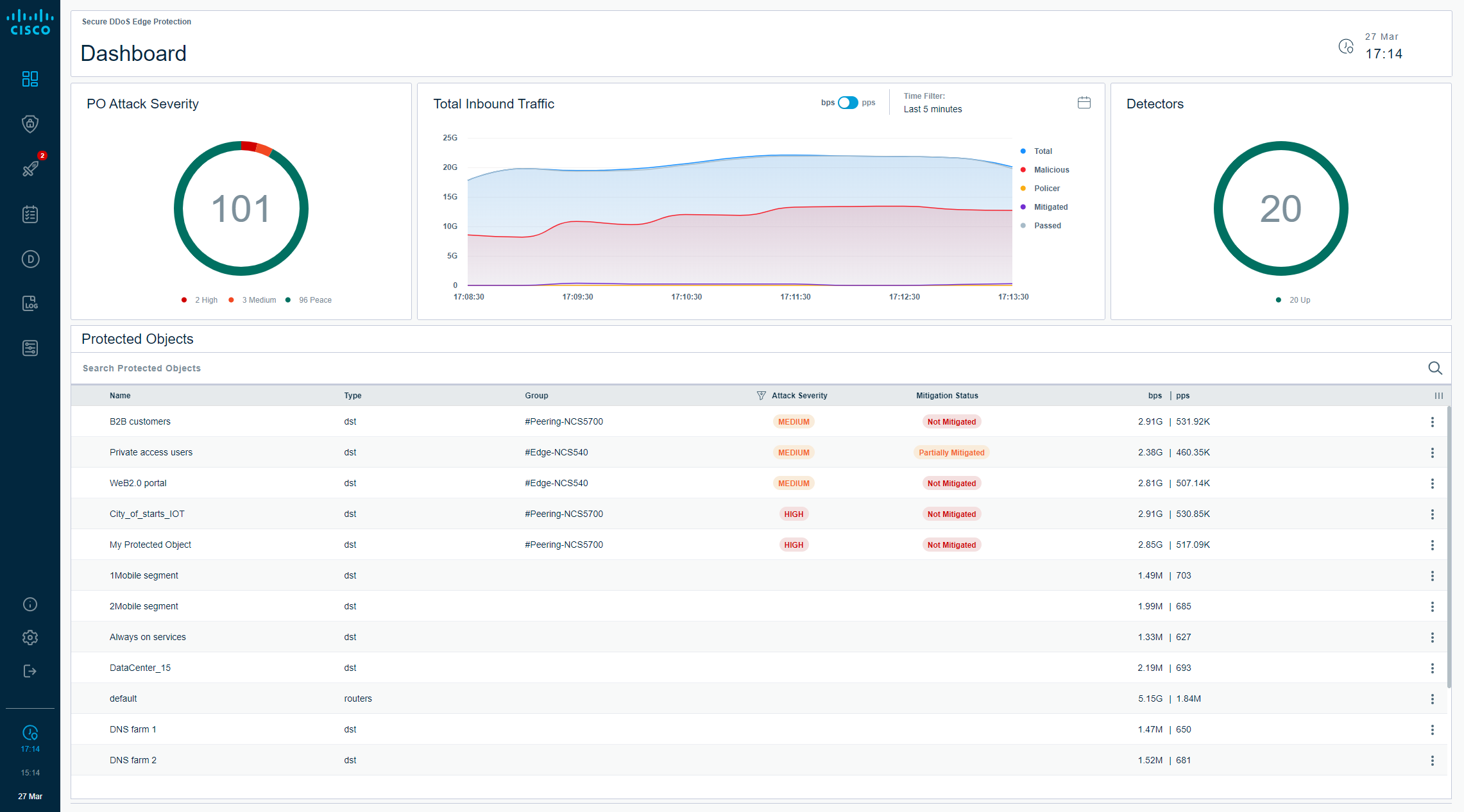
Task: Sort by the Type column header
Action: pyautogui.click(x=353, y=396)
